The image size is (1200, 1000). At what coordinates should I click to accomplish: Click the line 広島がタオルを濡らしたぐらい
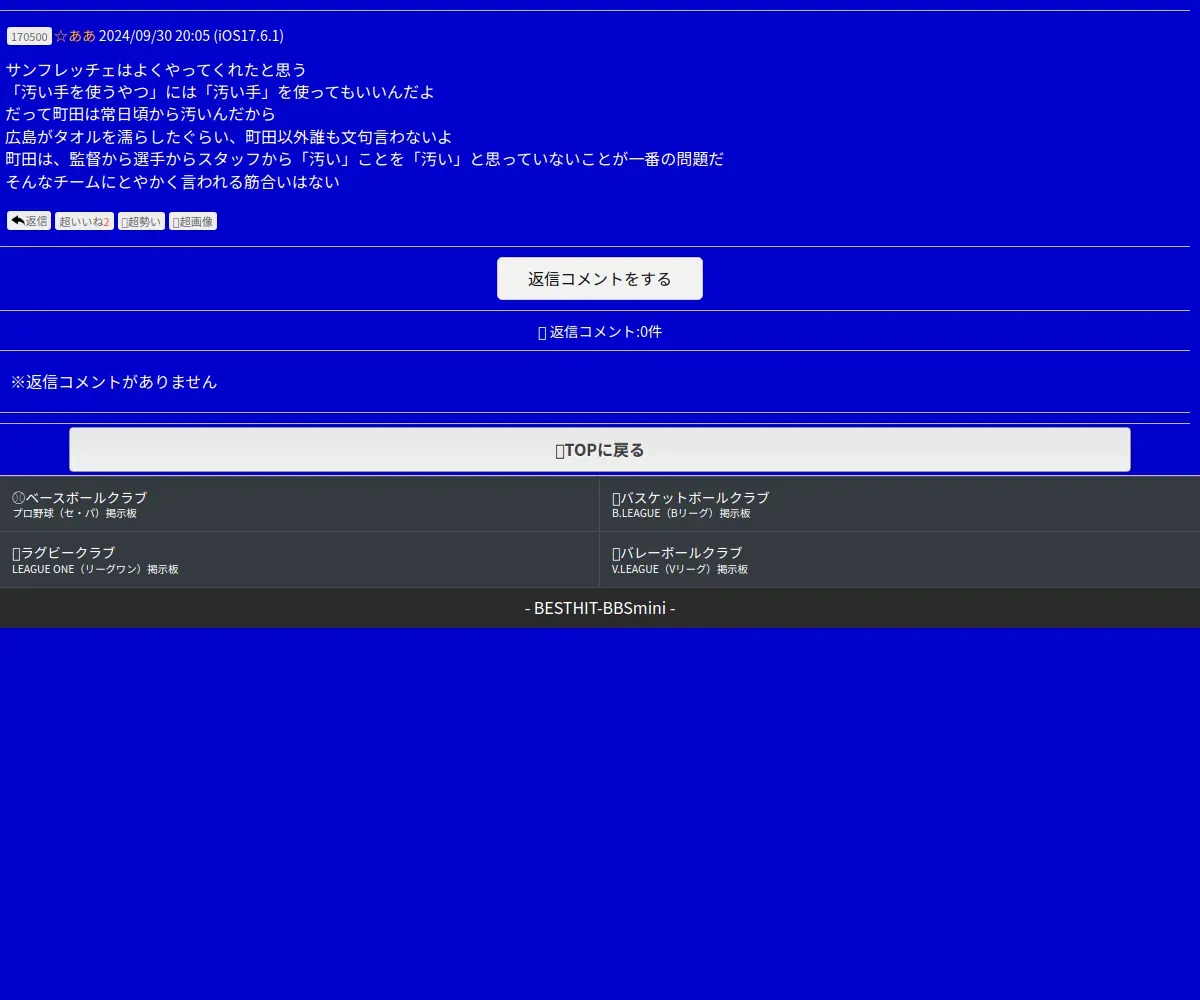pyautogui.click(x=229, y=137)
